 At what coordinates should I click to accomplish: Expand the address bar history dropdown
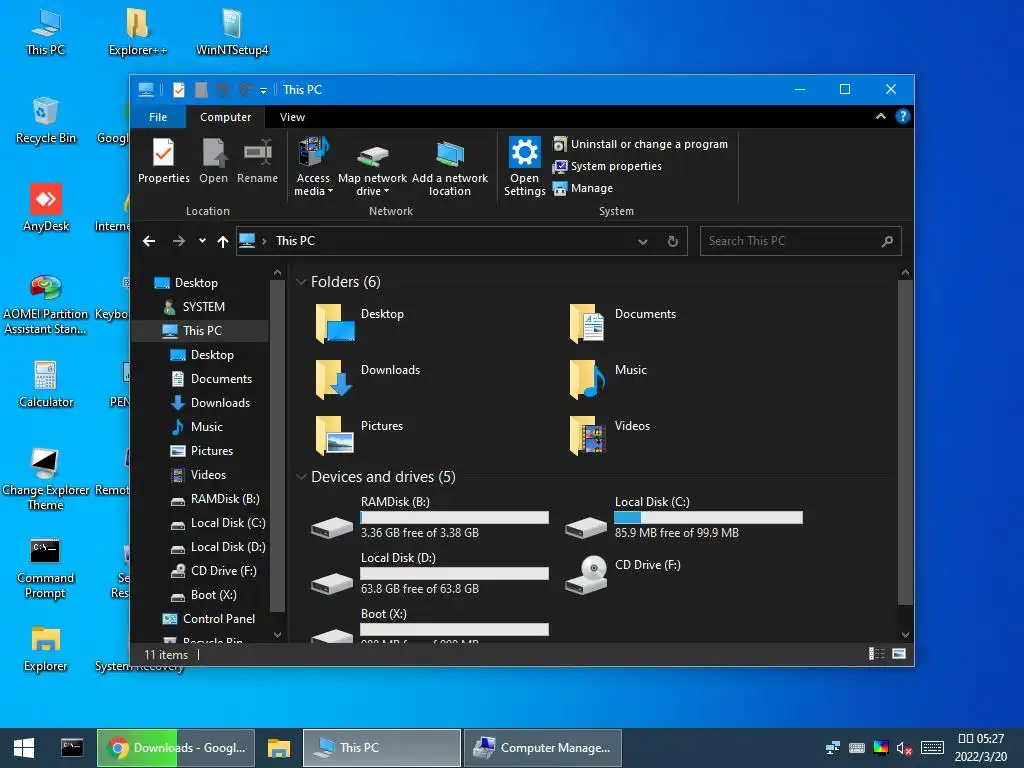click(643, 242)
